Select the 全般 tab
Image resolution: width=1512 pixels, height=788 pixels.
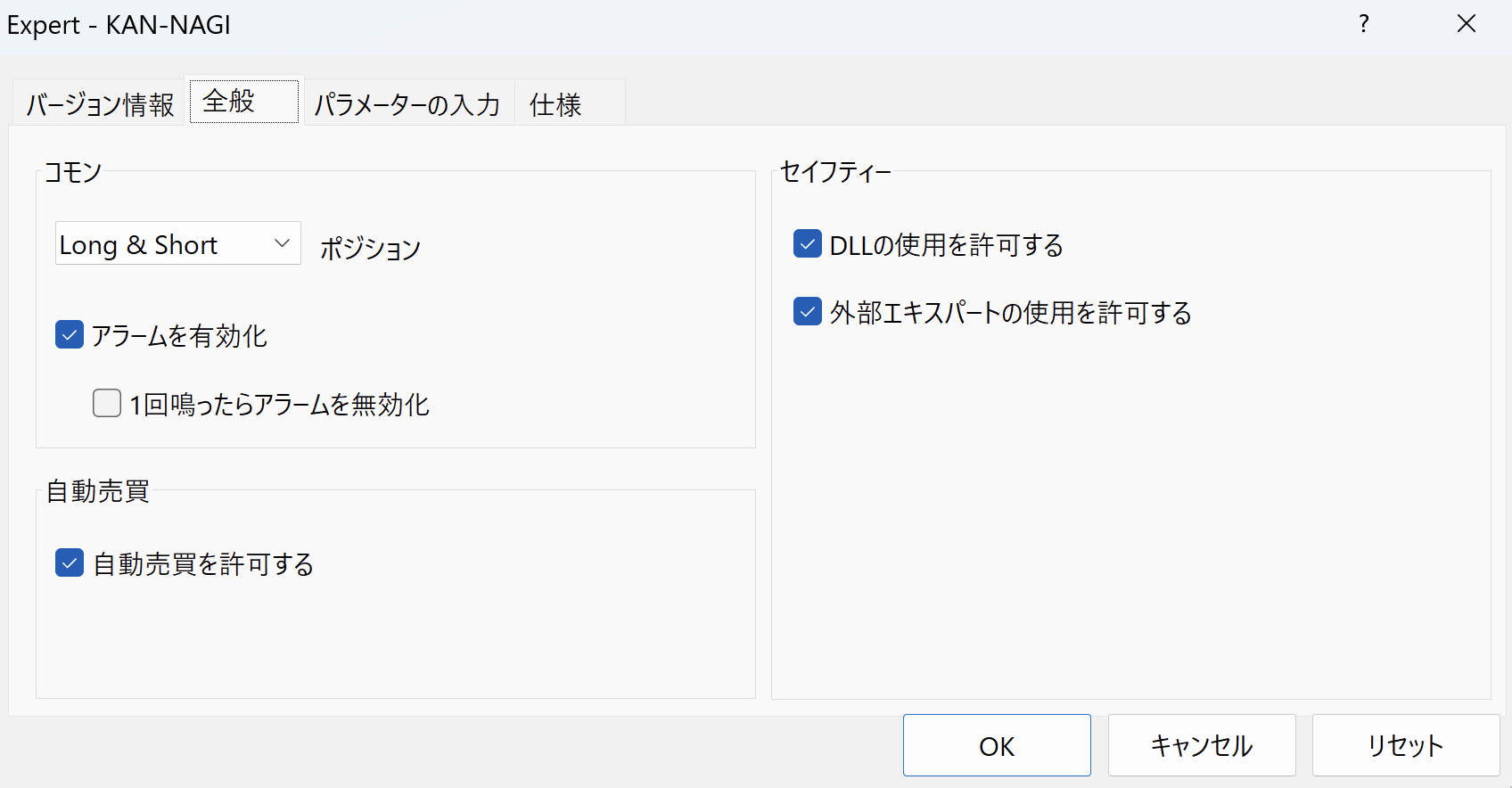pos(243,102)
